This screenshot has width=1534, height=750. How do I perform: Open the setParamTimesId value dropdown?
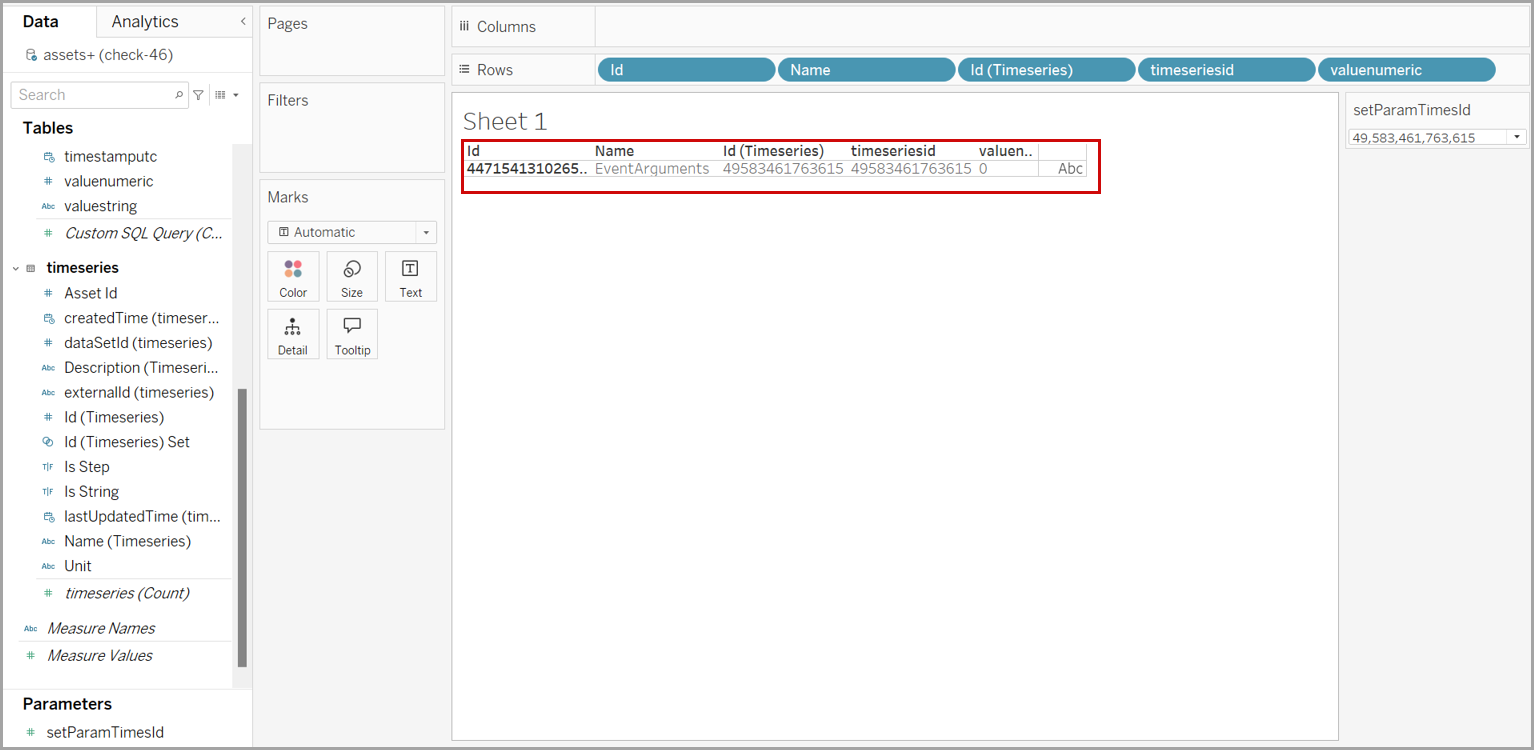click(1517, 138)
